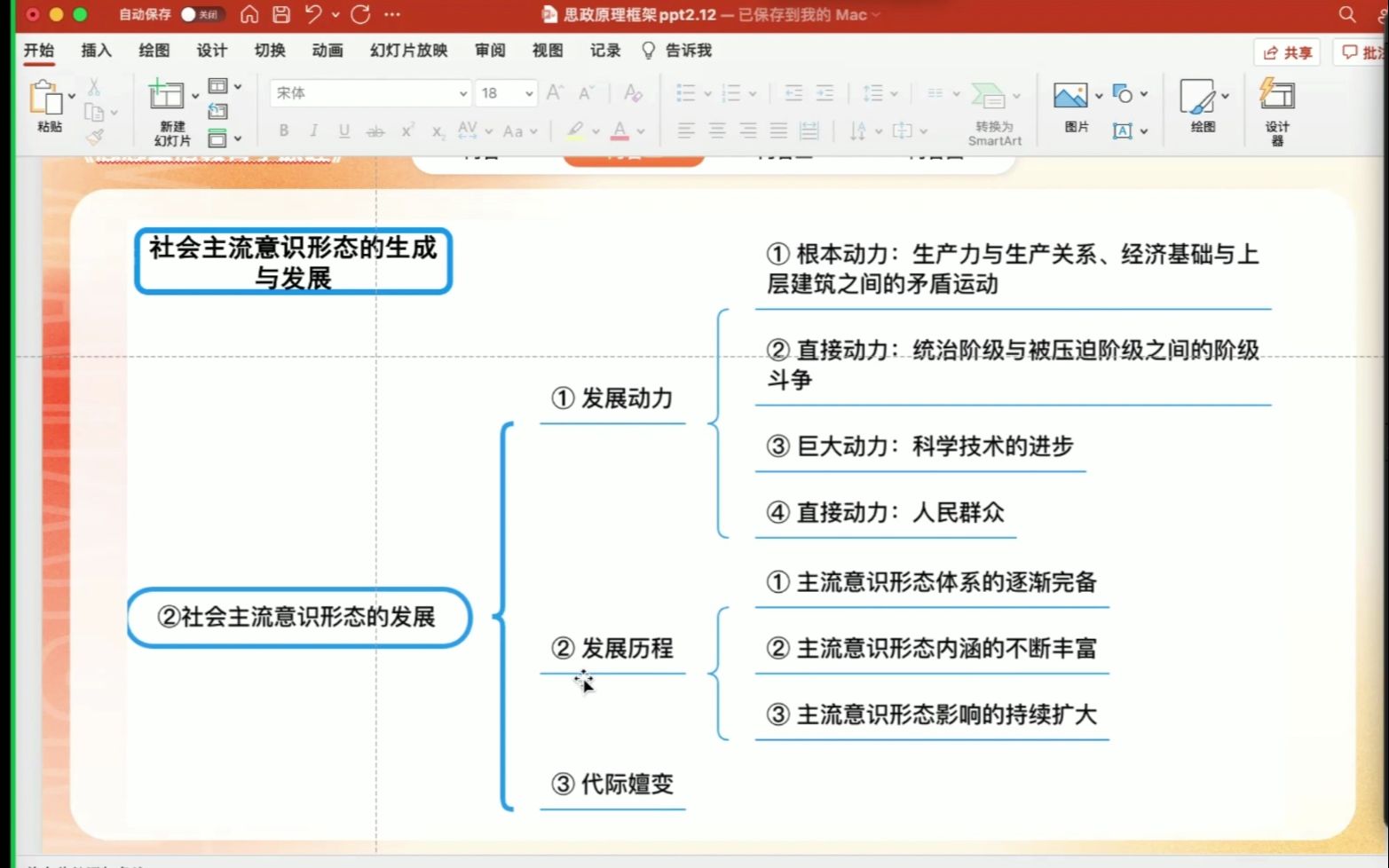Click Decrease Font Size icon
The image size is (1389, 868).
[586, 92]
